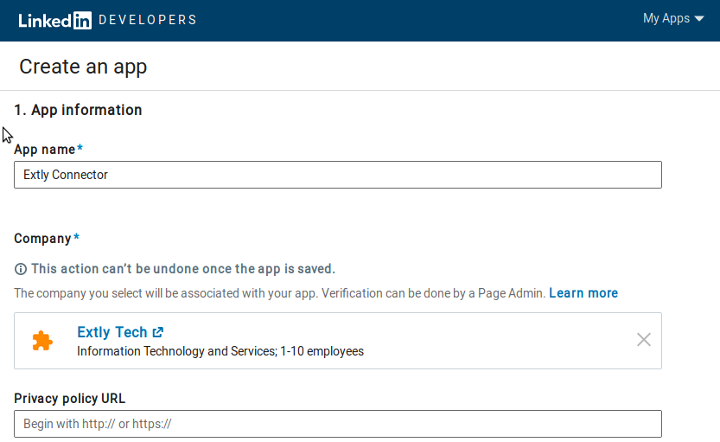This screenshot has width=720, height=442.
Task: Click the 'Company' label
Action: (x=43, y=239)
